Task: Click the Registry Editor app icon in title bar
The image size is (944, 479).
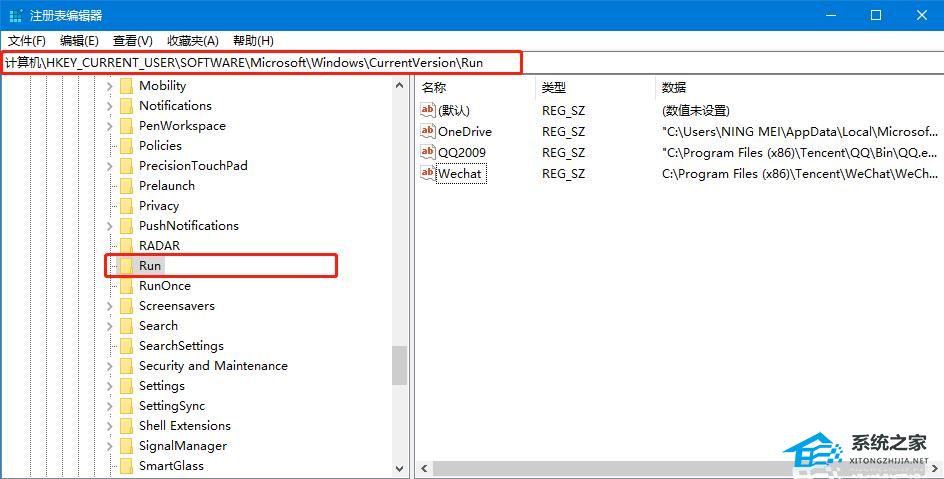Action: click(x=15, y=15)
